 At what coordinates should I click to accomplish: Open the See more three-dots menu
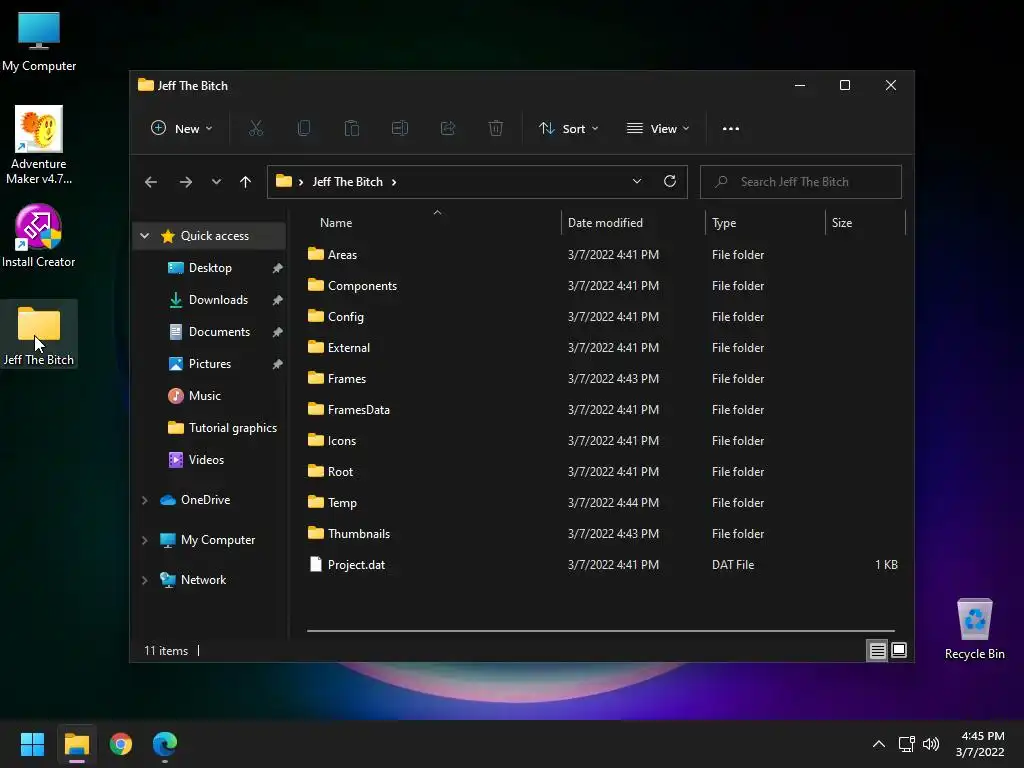coord(731,129)
